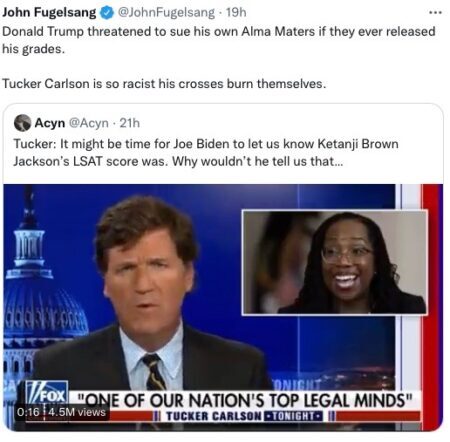Screen dimensions: 450x442
Task: Click John Fugelsang's blue verified badge
Action: pos(107,13)
